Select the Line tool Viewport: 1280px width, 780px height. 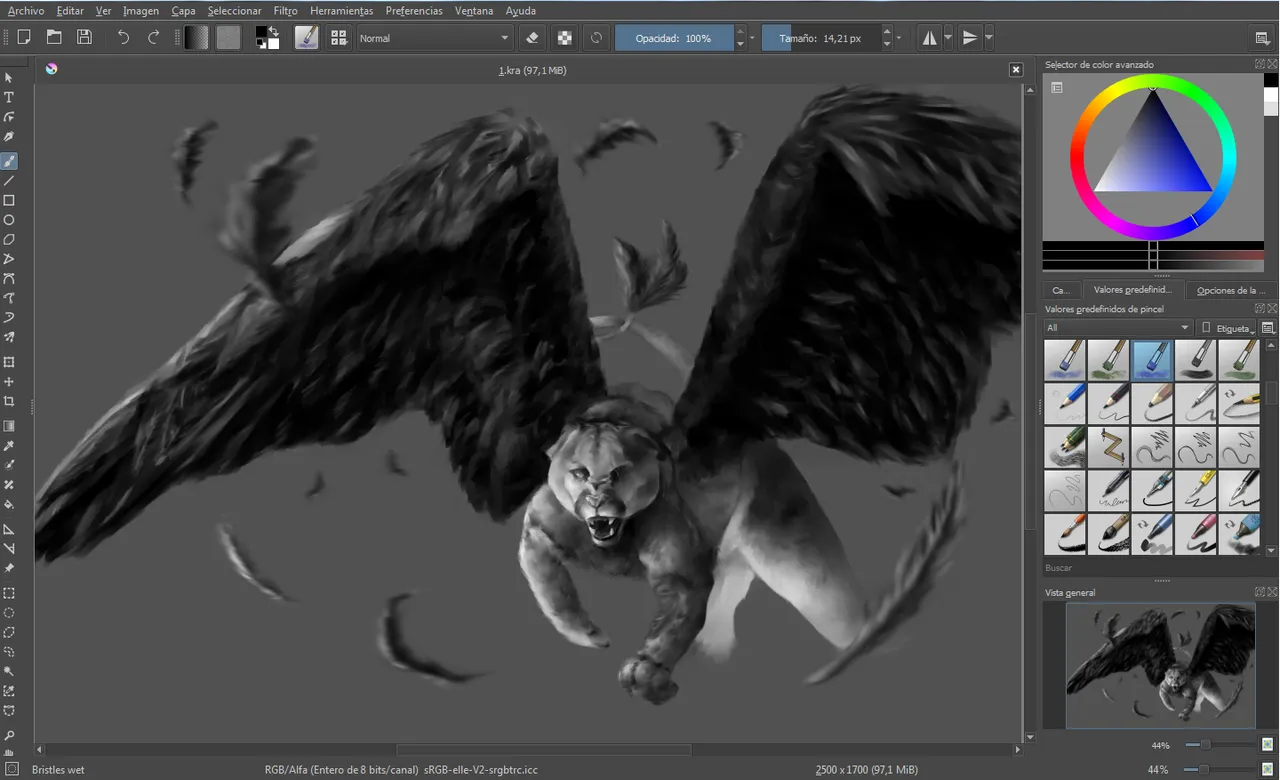coord(9,181)
